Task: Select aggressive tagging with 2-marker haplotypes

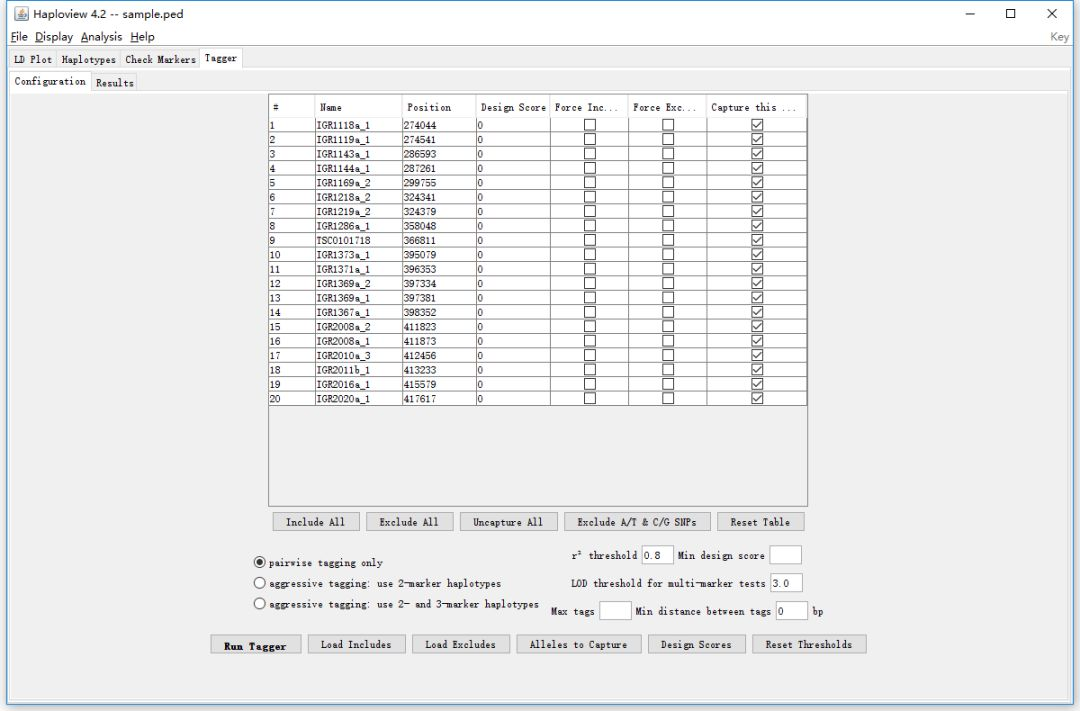Action: 260,583
